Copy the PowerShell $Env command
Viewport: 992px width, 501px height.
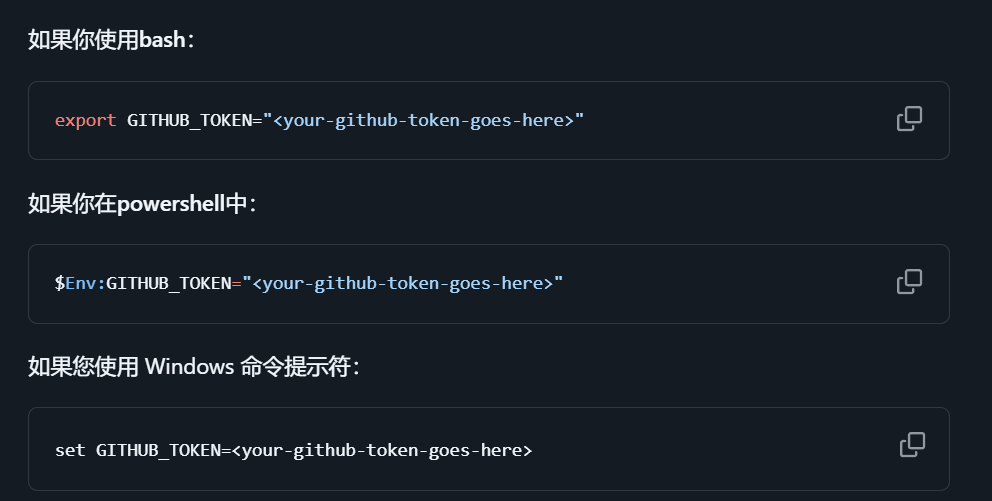[x=909, y=282]
